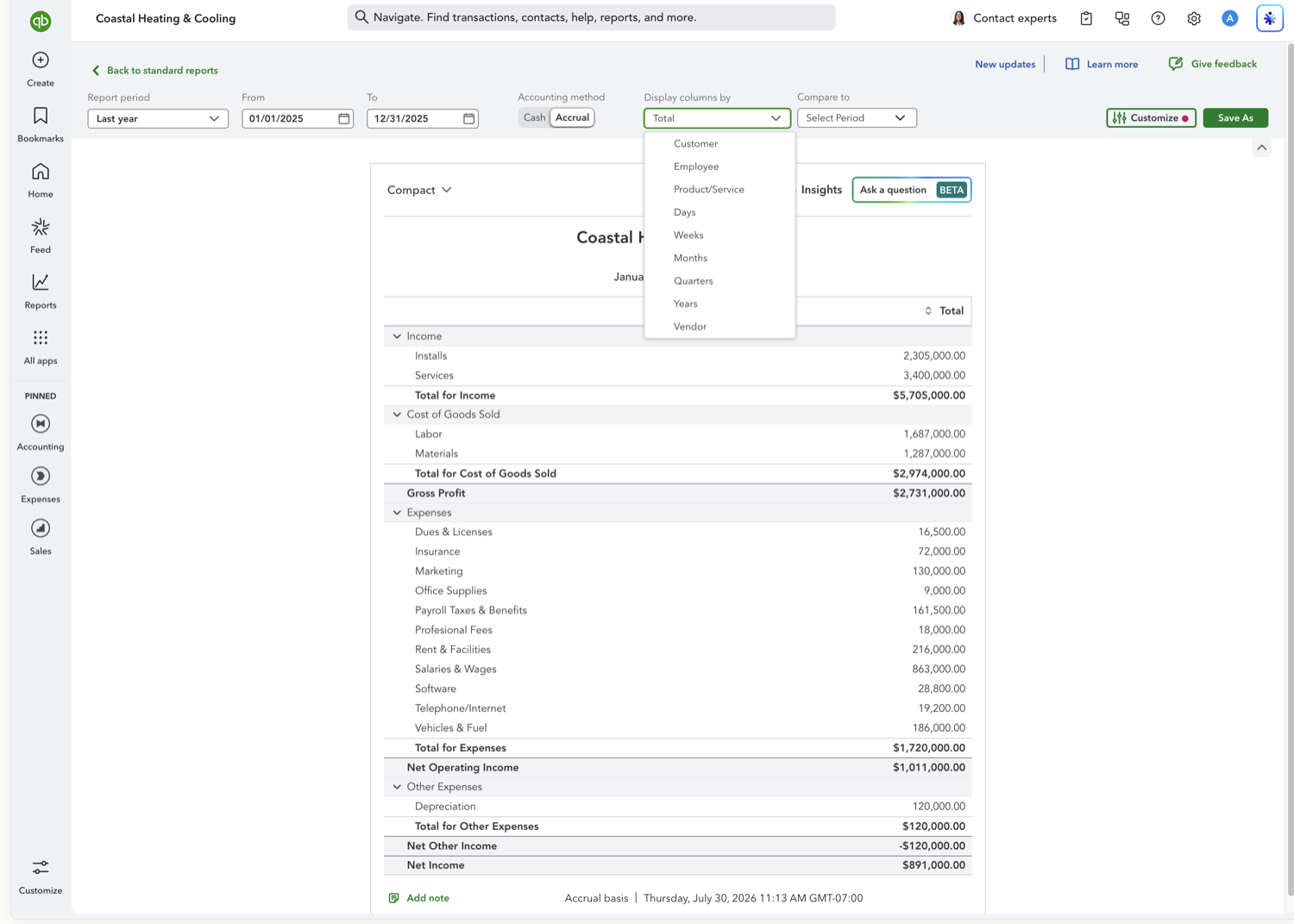Open the Compact view dropdown
Screen dimensions: 1294x924
[419, 190]
